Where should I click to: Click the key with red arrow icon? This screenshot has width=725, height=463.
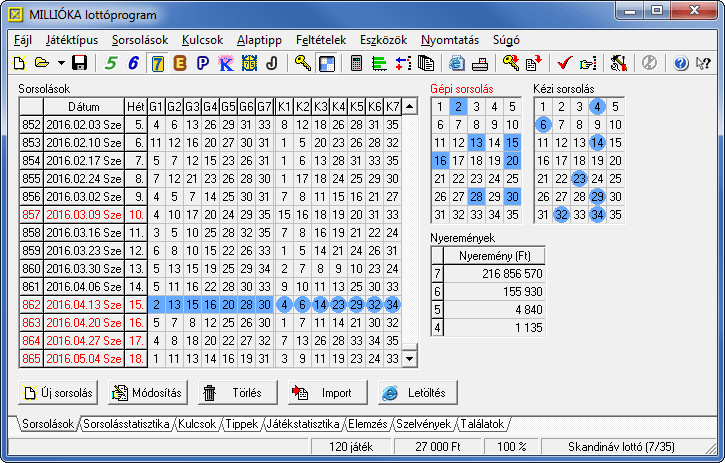pos(510,63)
